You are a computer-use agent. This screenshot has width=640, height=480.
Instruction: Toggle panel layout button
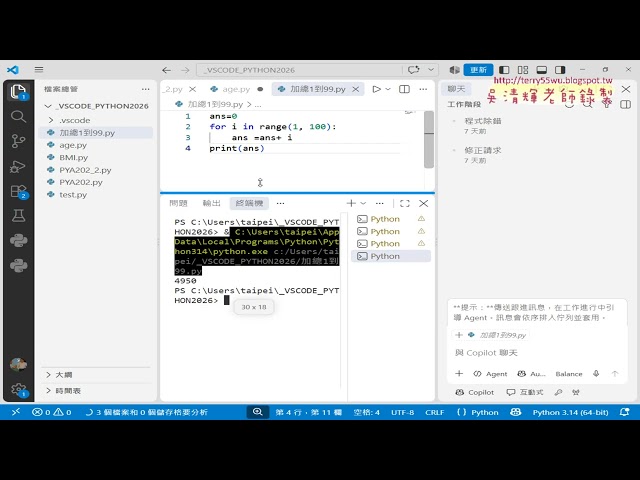(x=542, y=70)
